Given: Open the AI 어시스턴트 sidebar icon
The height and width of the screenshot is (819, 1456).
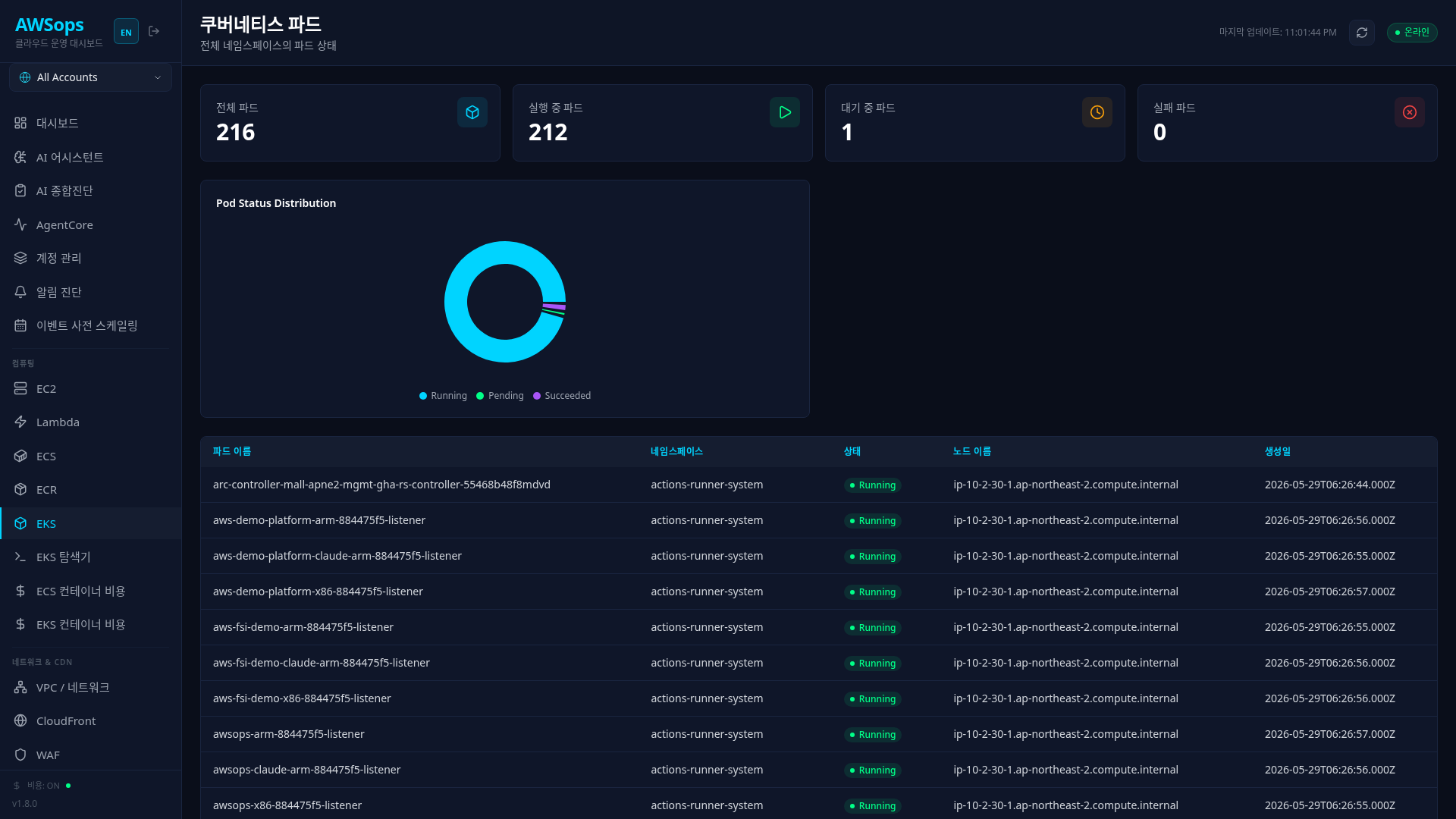Looking at the screenshot, I should click(x=20, y=157).
